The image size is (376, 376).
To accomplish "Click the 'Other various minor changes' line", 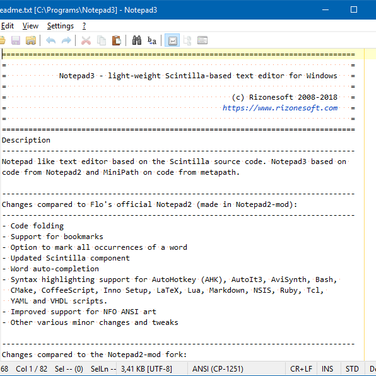I will [x=90, y=322].
